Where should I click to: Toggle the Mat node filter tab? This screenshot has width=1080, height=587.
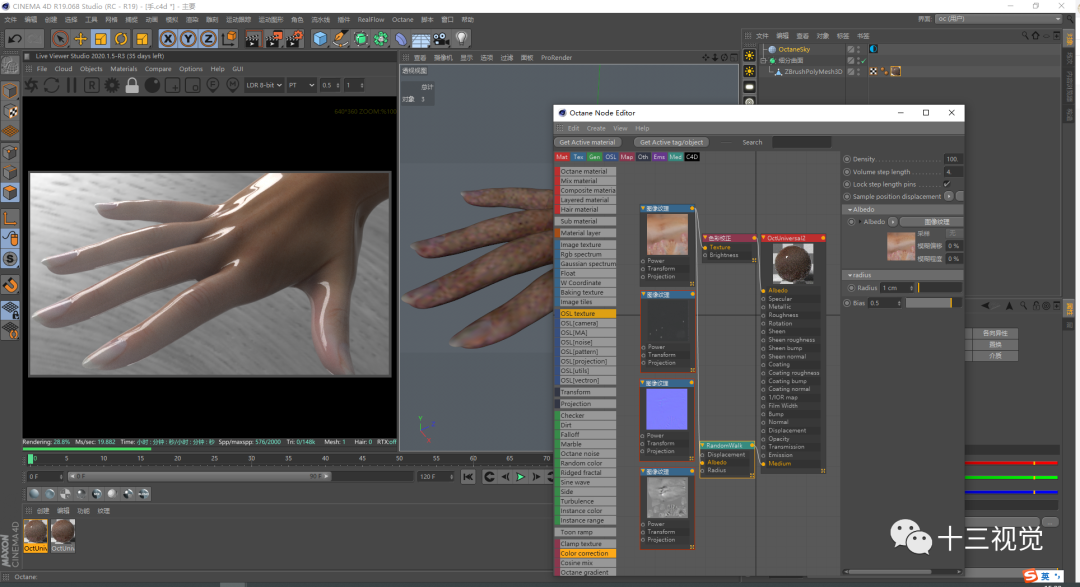click(x=562, y=157)
